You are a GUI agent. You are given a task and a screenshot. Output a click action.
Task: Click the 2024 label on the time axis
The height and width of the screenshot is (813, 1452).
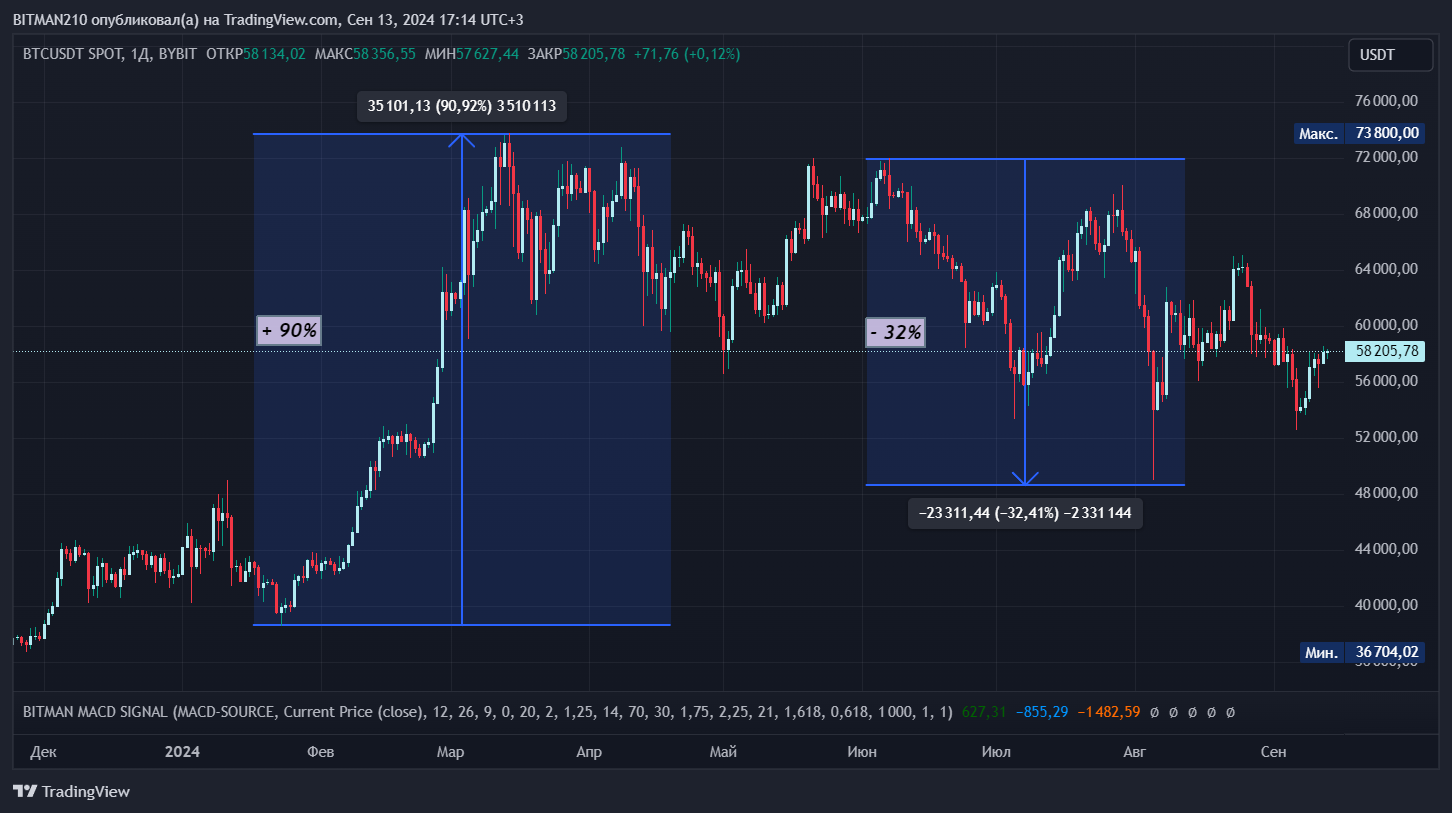point(182,752)
